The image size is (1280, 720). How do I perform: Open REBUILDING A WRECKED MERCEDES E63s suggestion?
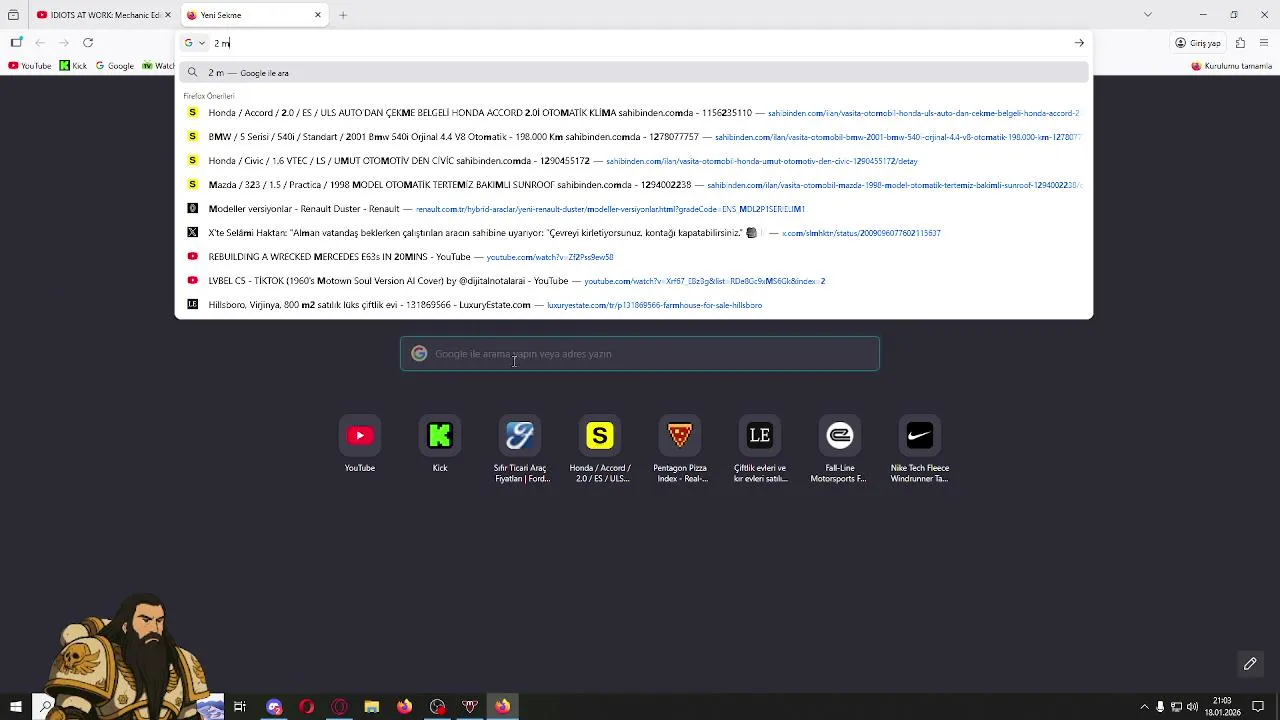point(634,257)
